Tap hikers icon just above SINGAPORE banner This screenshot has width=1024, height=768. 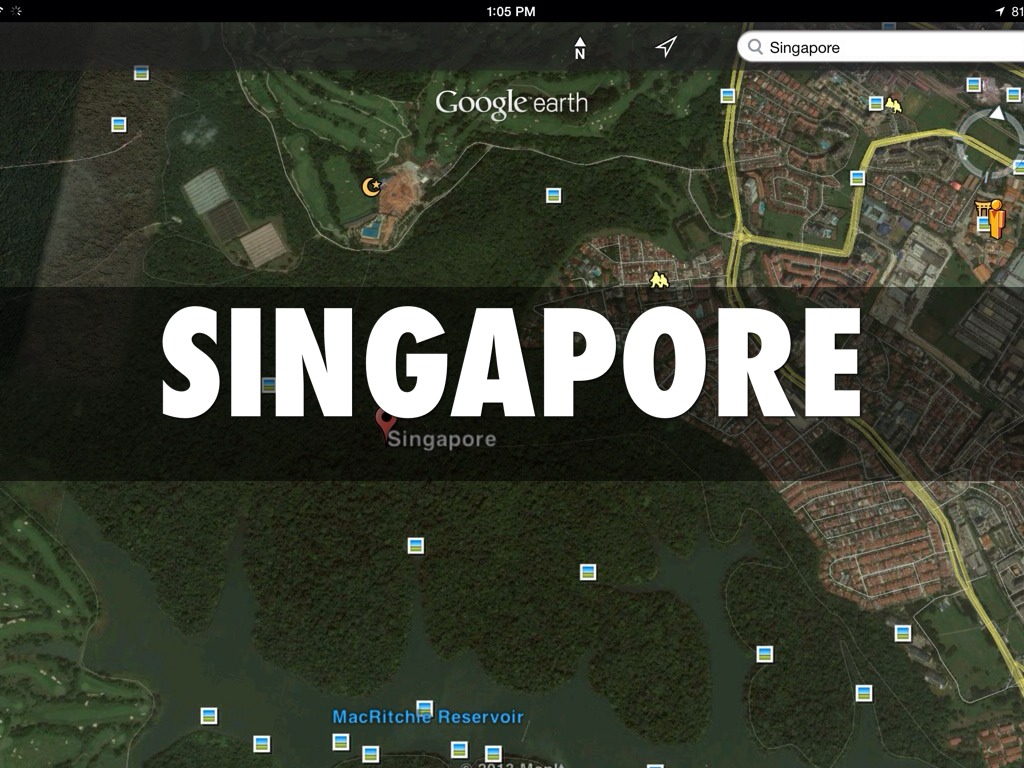pos(658,280)
